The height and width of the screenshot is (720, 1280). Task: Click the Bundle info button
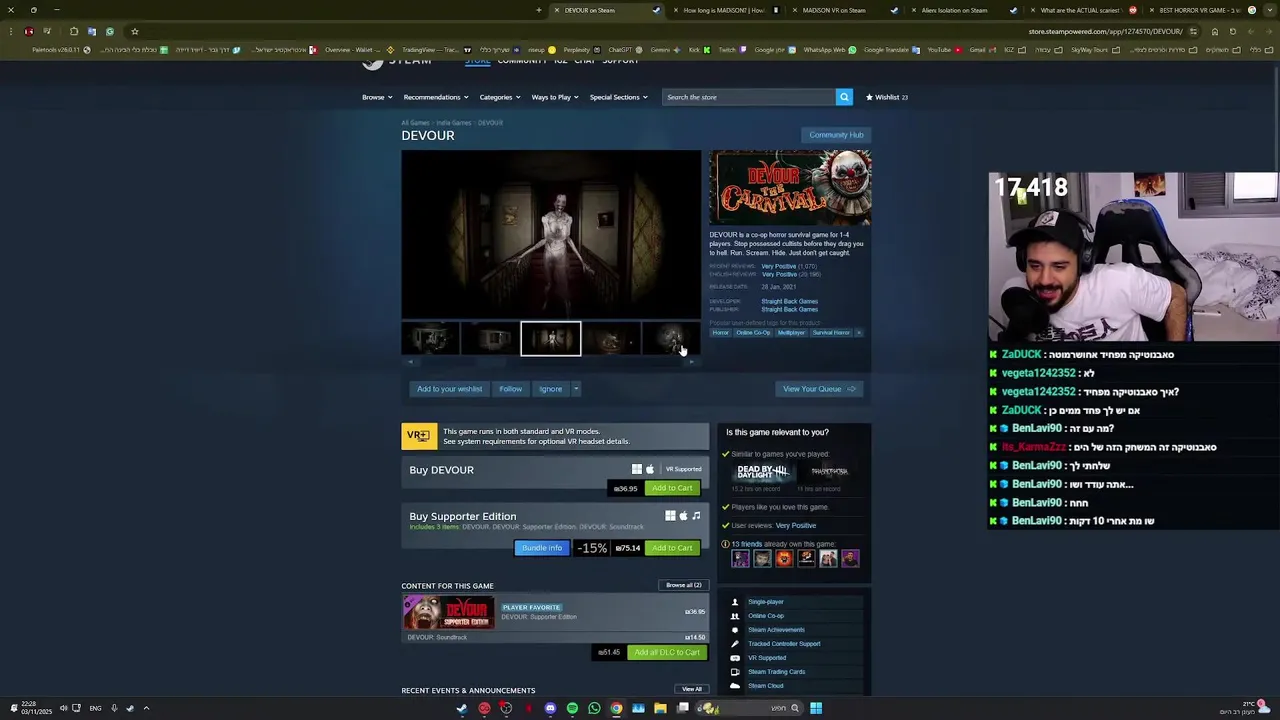click(542, 548)
